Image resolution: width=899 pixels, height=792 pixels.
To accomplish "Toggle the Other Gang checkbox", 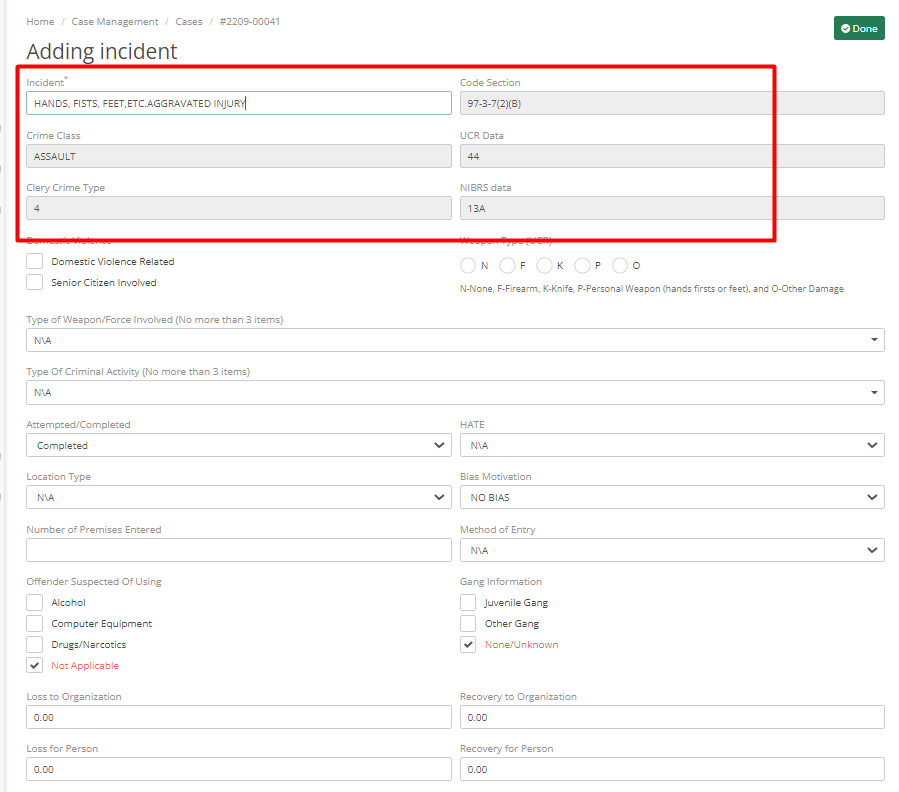I will [468, 623].
